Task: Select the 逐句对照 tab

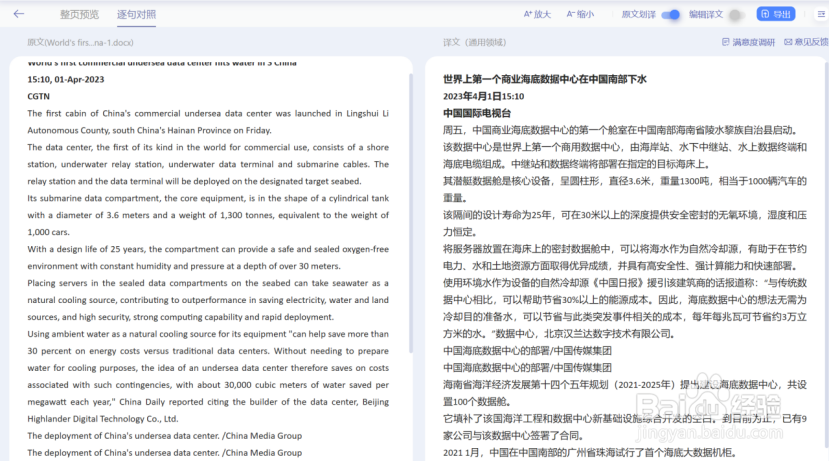Action: click(136, 14)
